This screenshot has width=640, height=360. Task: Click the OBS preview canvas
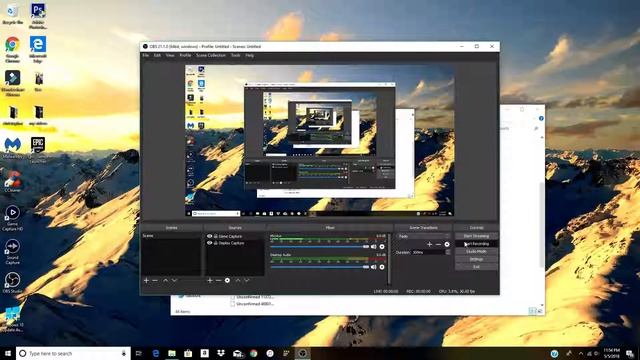click(x=320, y=140)
